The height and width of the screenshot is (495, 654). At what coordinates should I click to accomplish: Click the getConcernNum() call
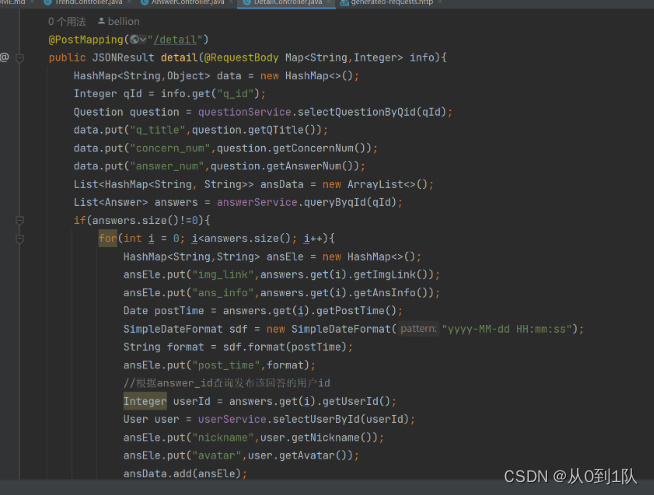point(319,148)
